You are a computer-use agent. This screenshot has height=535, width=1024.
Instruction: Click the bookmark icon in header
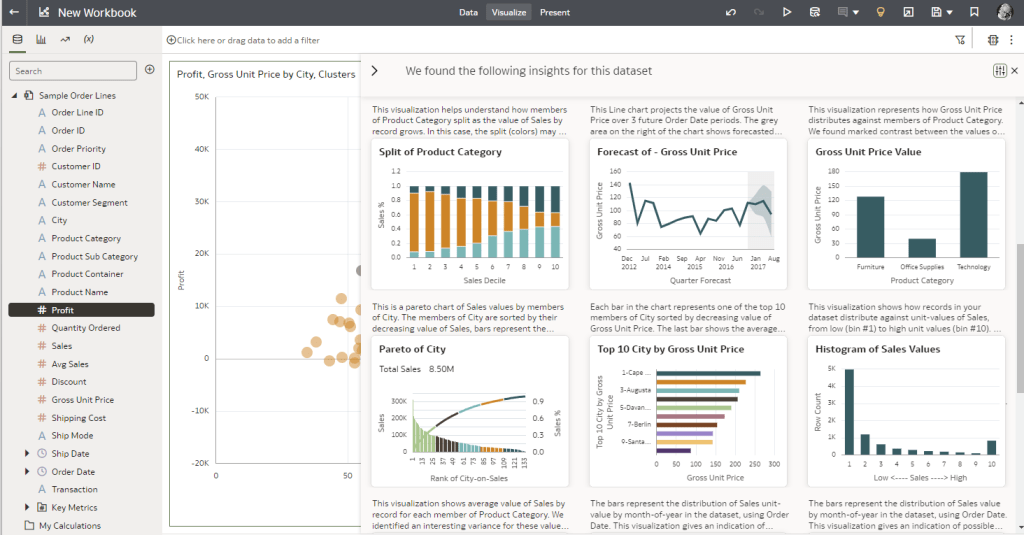pos(974,13)
